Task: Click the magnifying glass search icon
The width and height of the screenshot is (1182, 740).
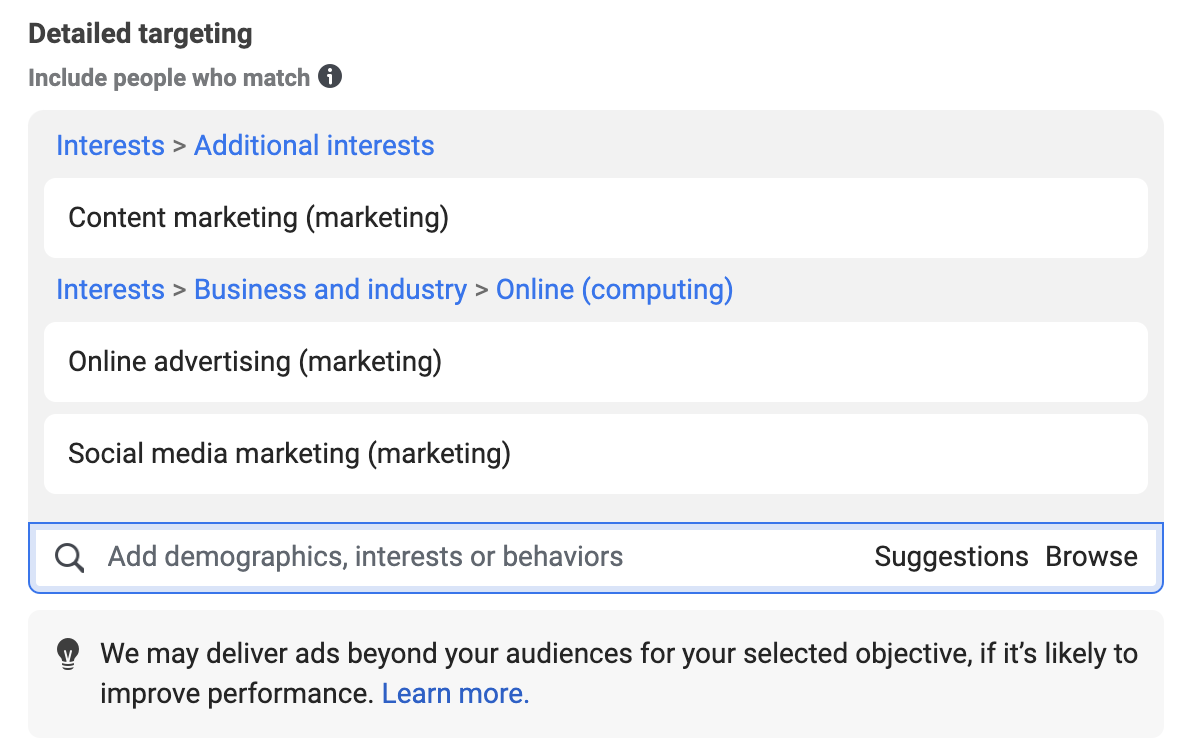Action: pos(69,558)
